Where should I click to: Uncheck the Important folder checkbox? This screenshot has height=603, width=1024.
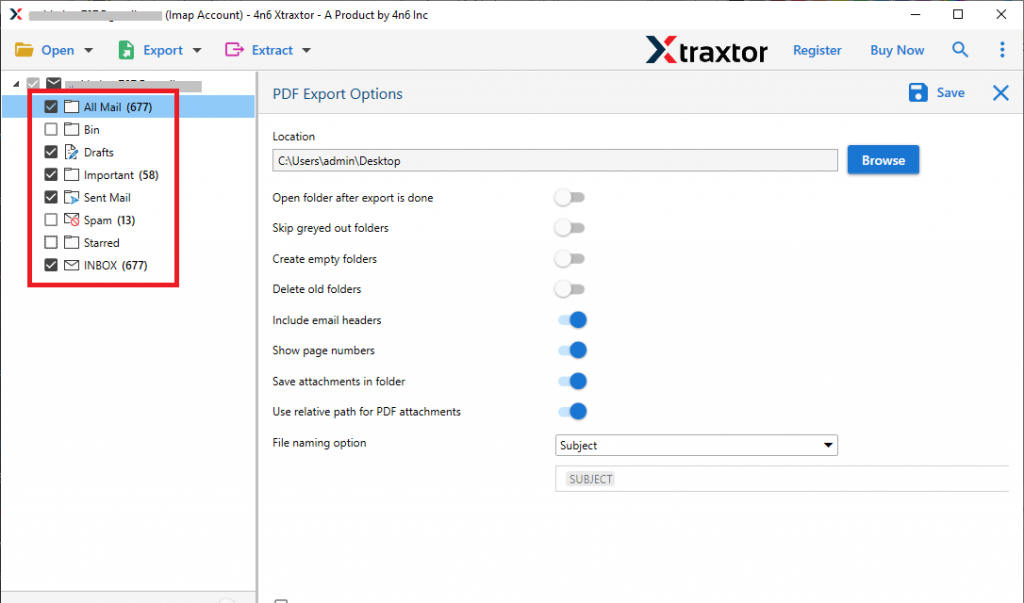pyautogui.click(x=51, y=175)
